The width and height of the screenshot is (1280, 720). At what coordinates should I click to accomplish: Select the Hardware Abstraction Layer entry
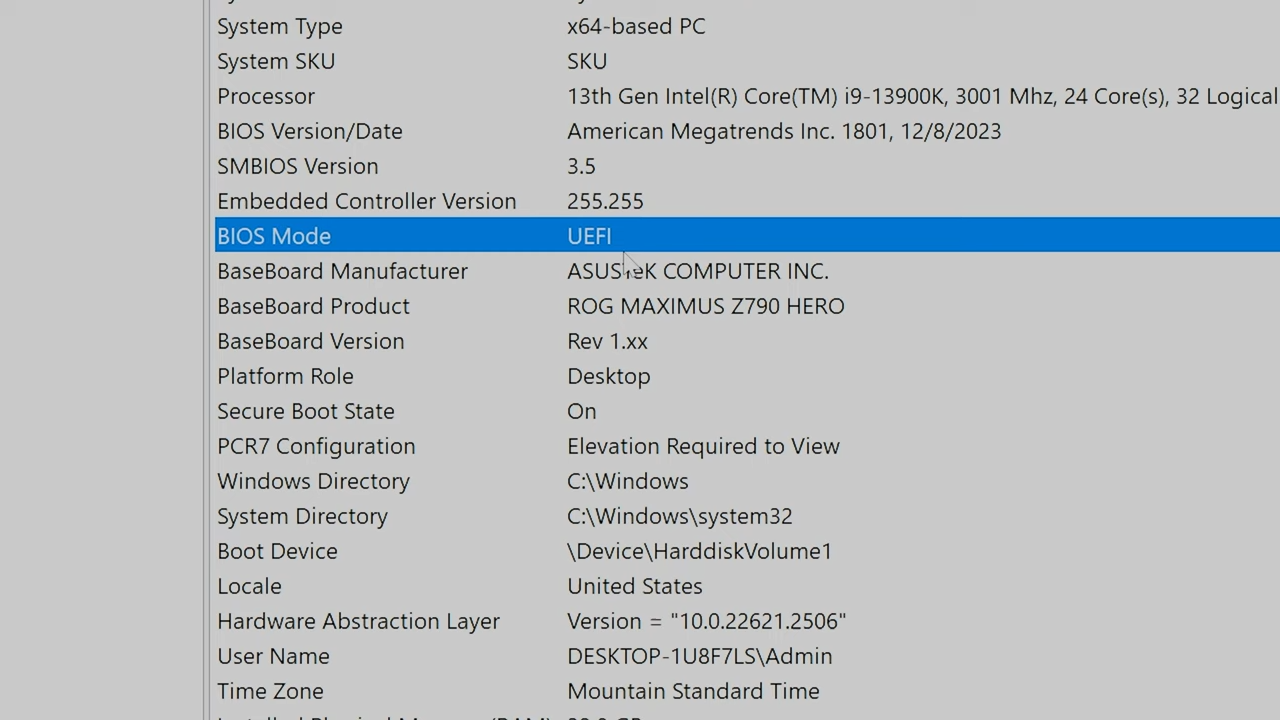click(x=400, y=621)
